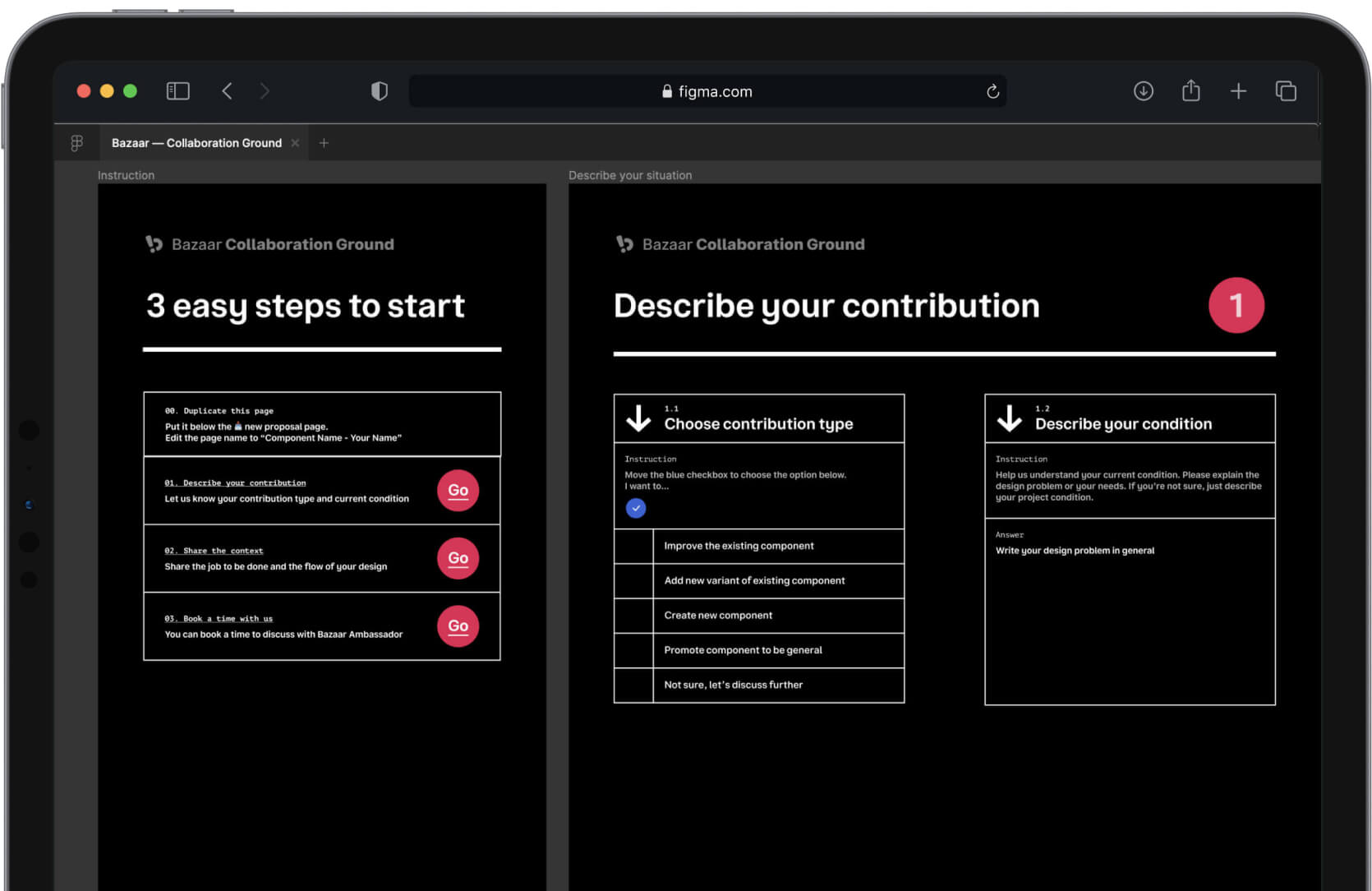
Task: Select the 3 easy steps to start heading
Action: click(306, 306)
